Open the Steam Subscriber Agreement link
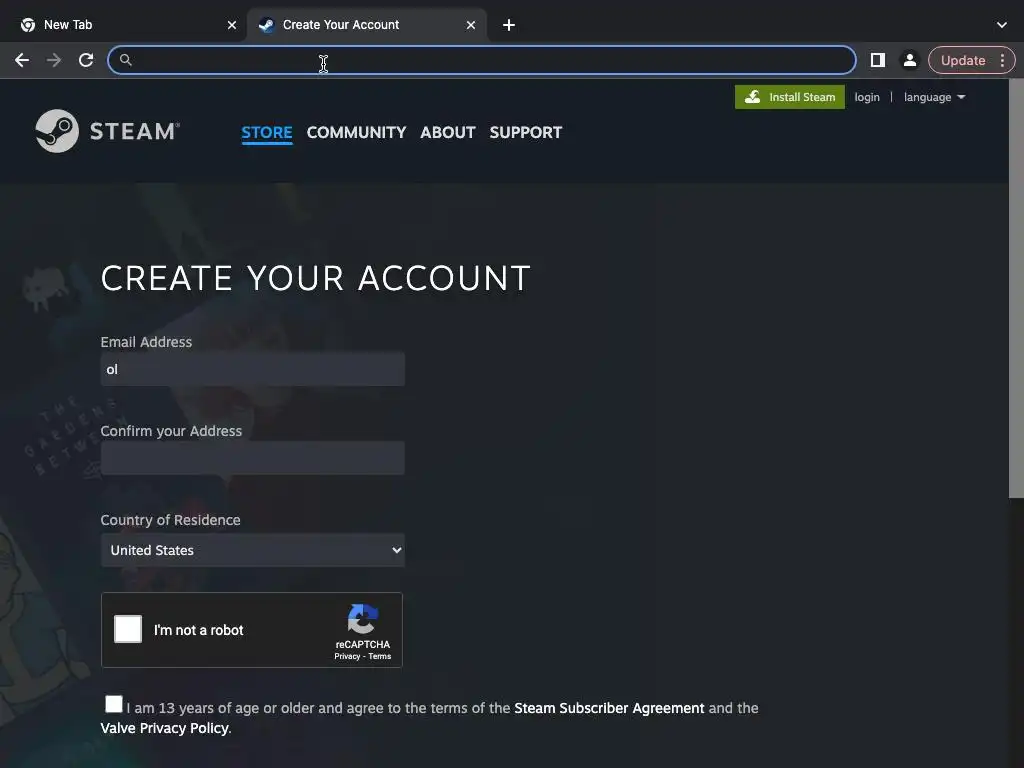The width and height of the screenshot is (1024, 768). click(x=609, y=708)
